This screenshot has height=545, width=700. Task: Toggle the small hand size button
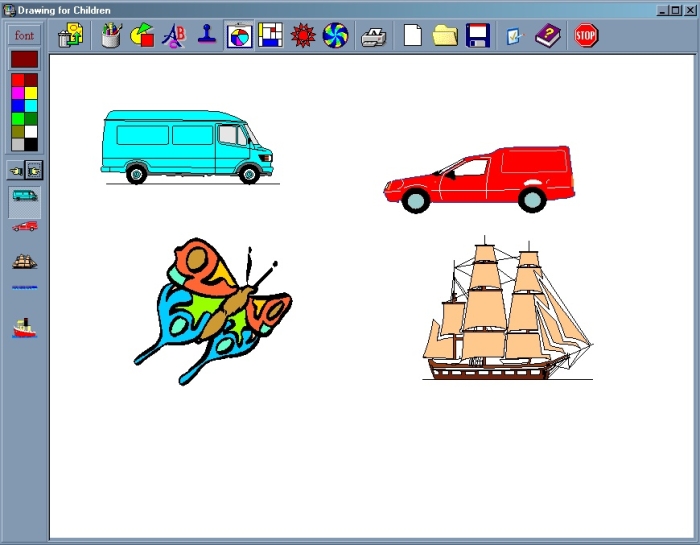15,169
